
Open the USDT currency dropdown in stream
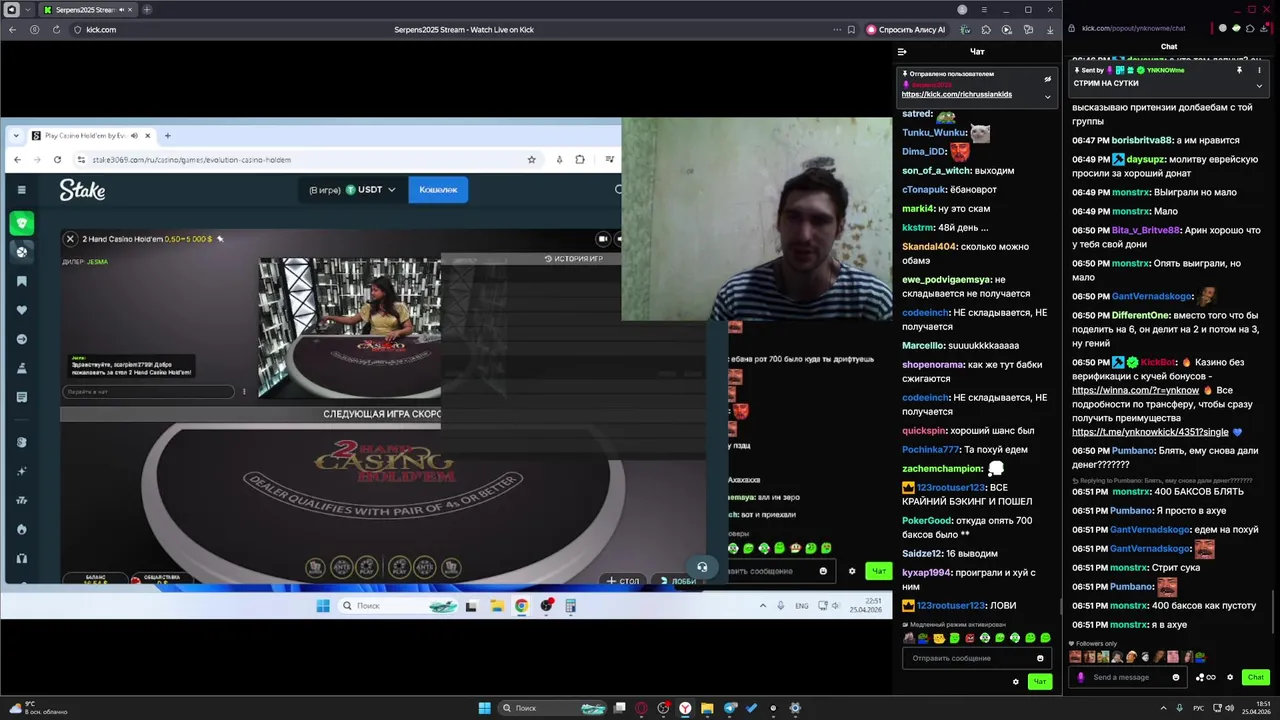tap(371, 190)
